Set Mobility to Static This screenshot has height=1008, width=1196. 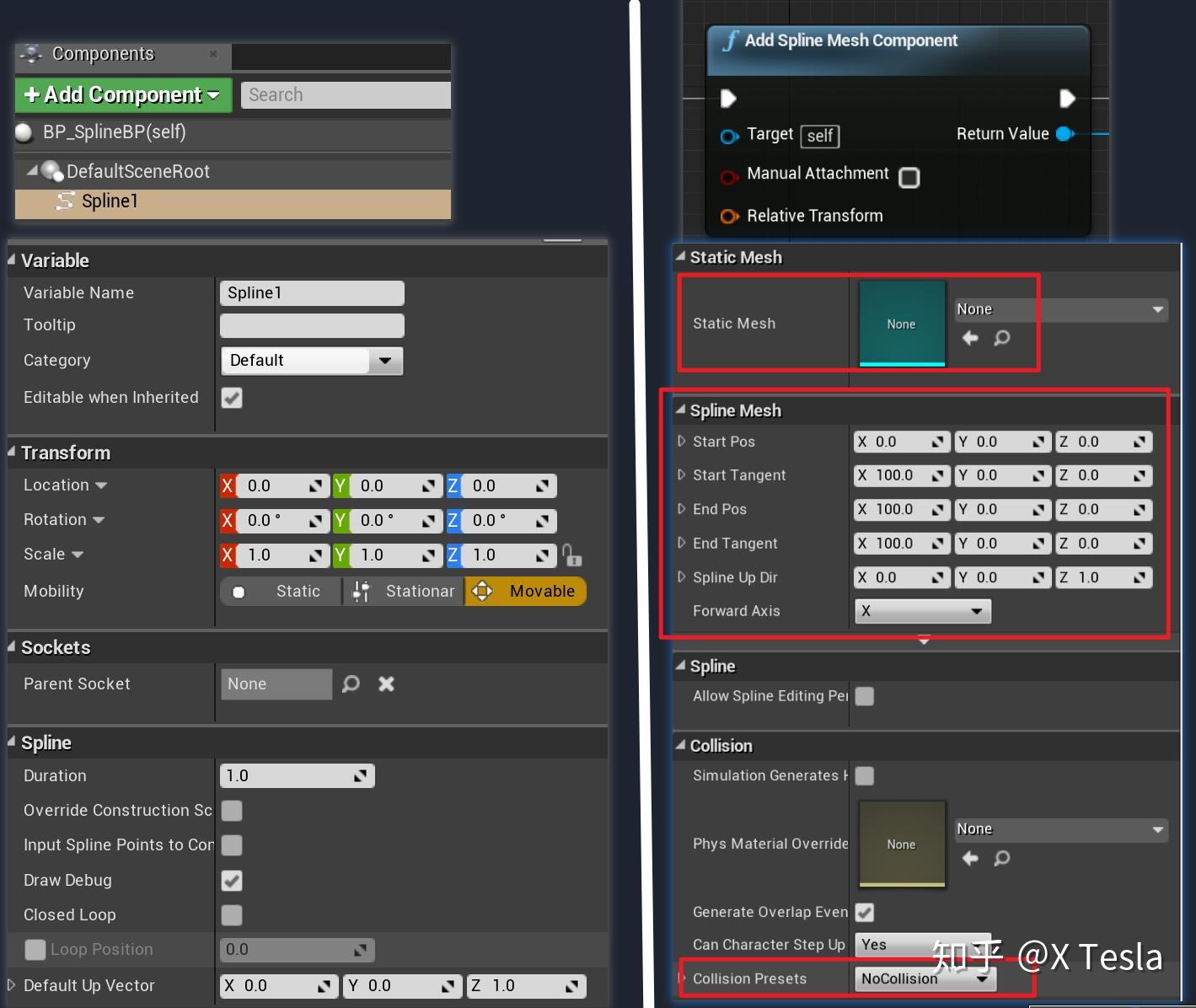[x=280, y=591]
